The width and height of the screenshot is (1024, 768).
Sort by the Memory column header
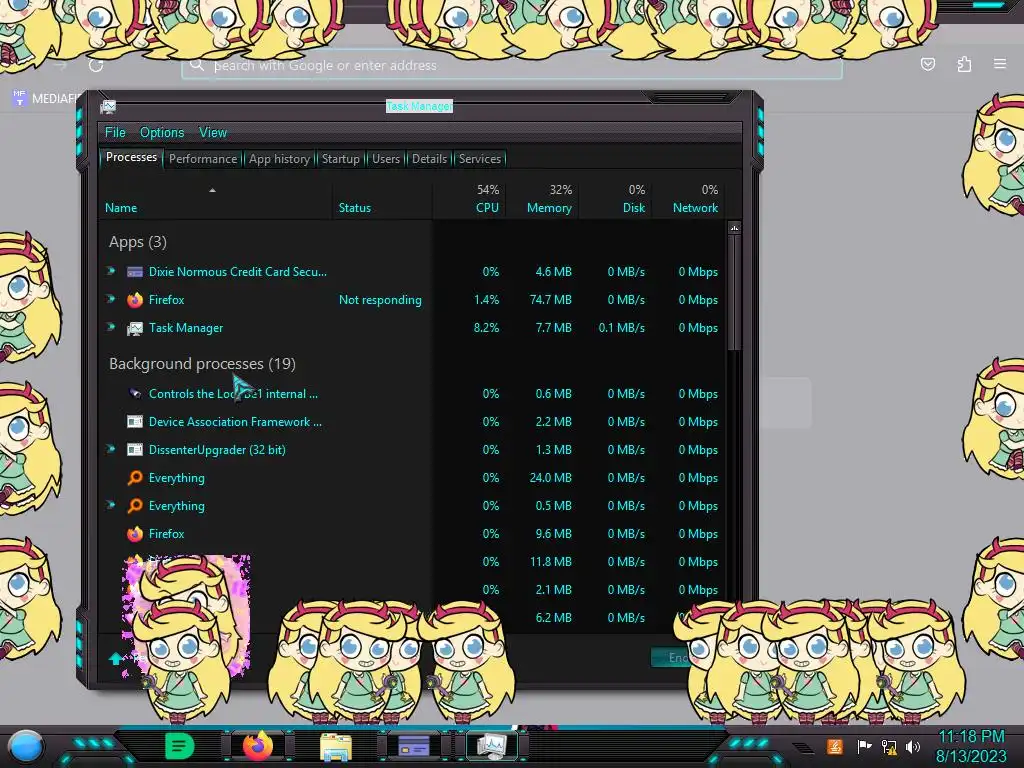click(542, 199)
